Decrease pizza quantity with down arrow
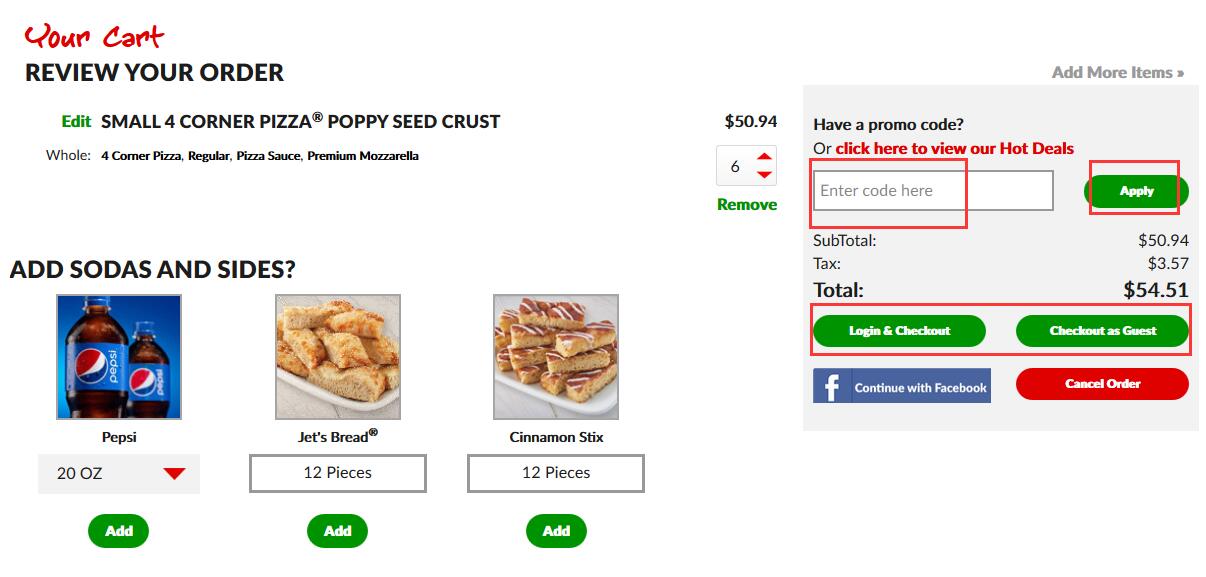This screenshot has width=1206, height=577. click(x=765, y=175)
